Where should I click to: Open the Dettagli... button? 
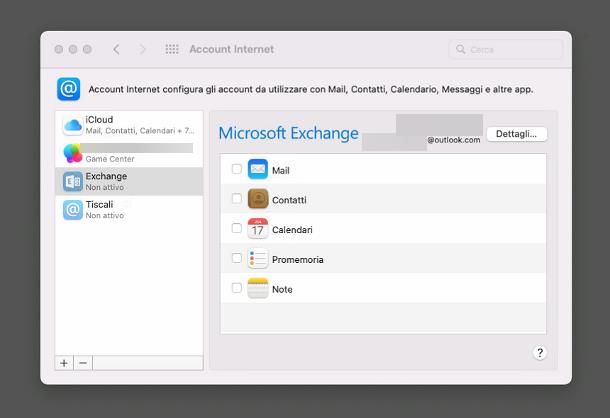517,134
